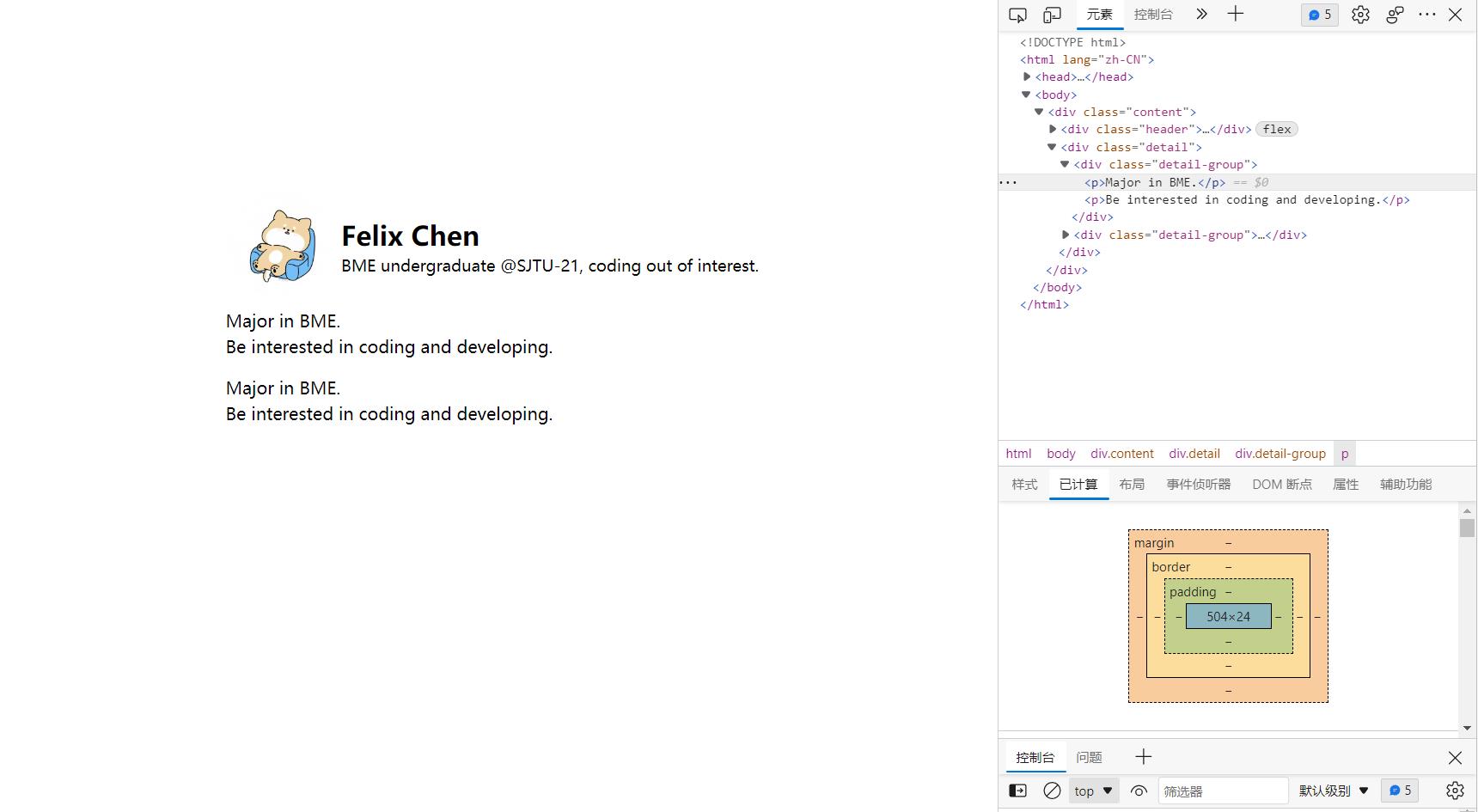Switch to the 样式 styles tab
Image resolution: width=1478 pixels, height=812 pixels.
pyautogui.click(x=1024, y=485)
